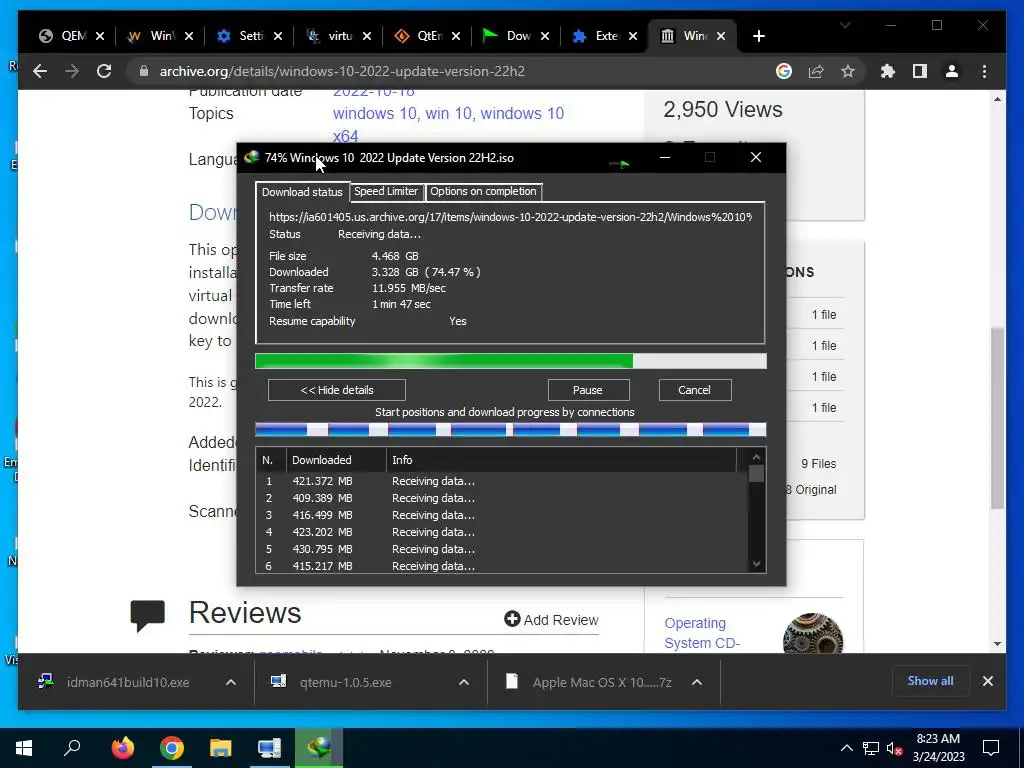The image size is (1024, 768).
Task: Open the Speed Limiter tab
Action: coord(385,191)
